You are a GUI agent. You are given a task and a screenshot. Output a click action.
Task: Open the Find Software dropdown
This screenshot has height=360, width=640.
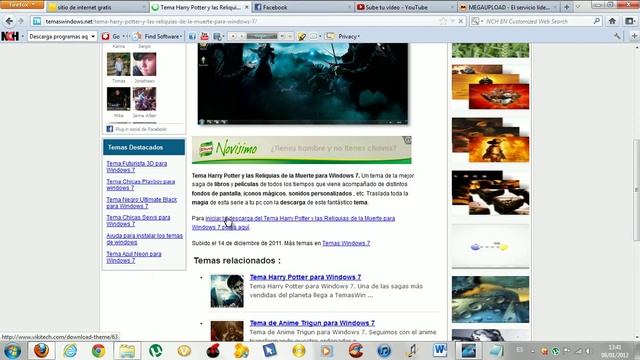point(158,36)
